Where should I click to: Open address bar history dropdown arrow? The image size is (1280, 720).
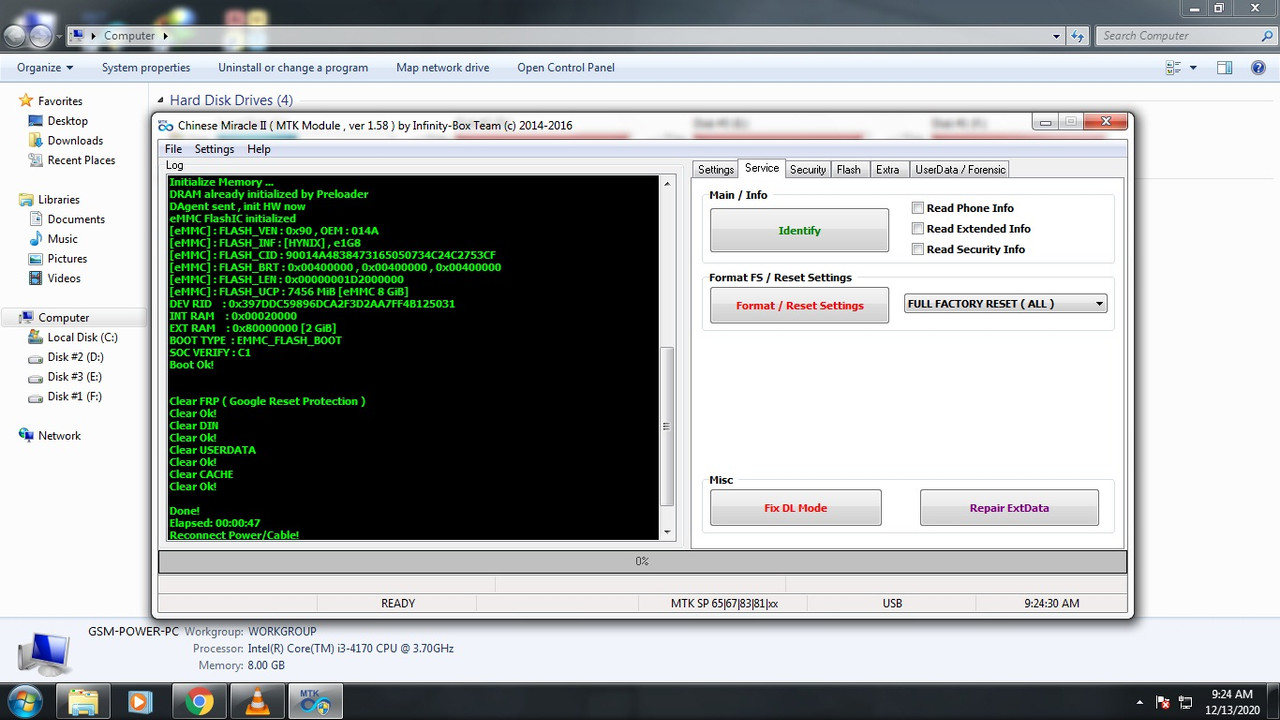1057,36
